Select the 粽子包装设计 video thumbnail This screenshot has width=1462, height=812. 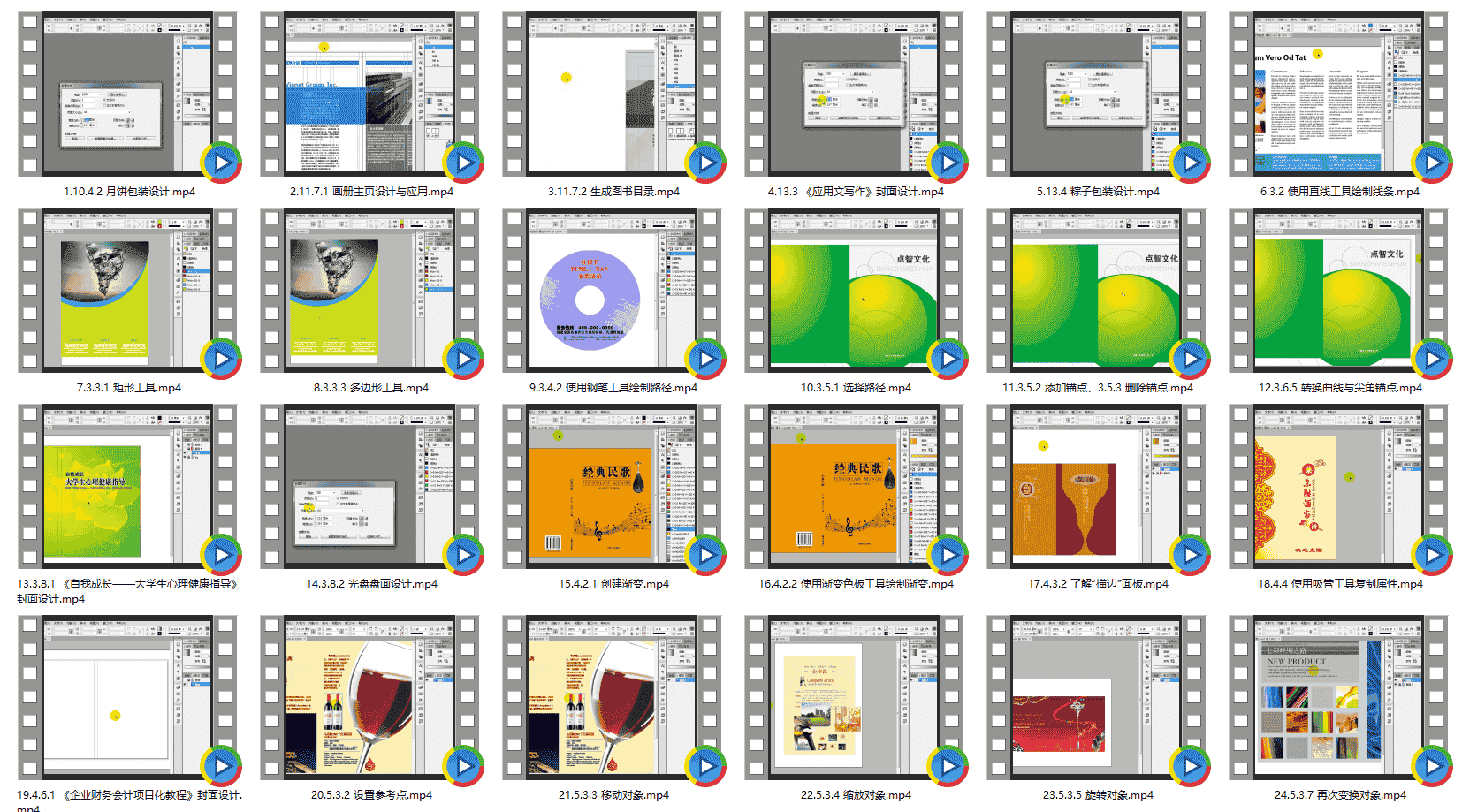click(1097, 94)
